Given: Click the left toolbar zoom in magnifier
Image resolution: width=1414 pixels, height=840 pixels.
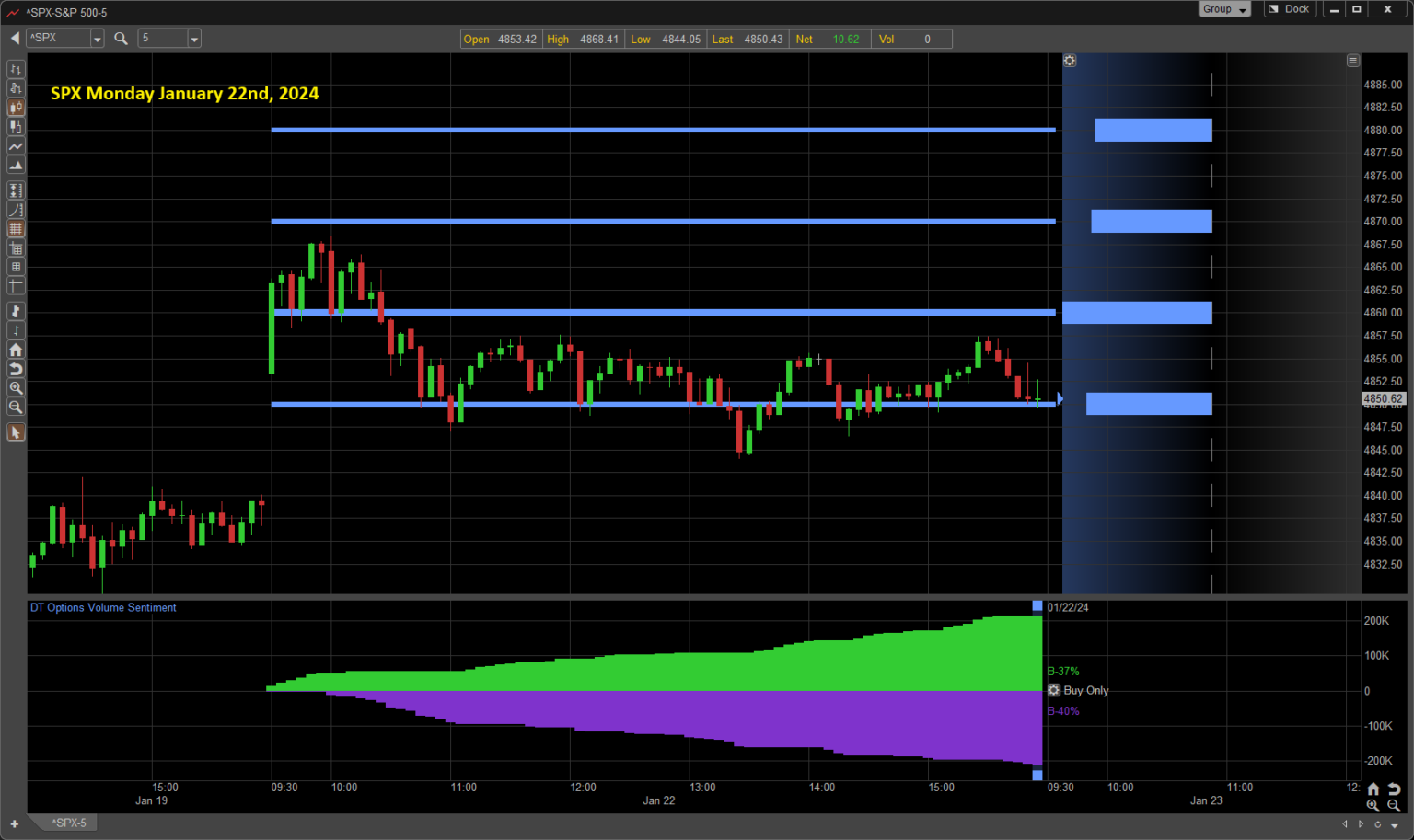Looking at the screenshot, I should (x=16, y=388).
